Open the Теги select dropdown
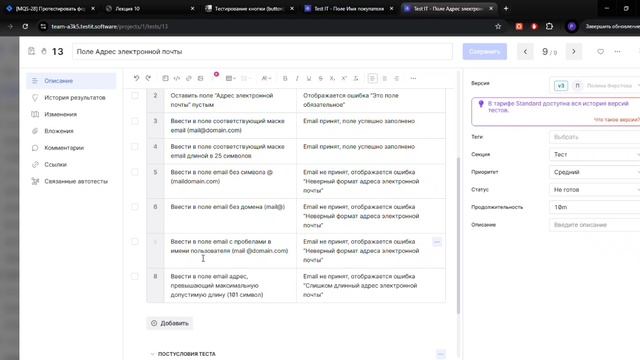The height and width of the screenshot is (360, 640). (595, 137)
